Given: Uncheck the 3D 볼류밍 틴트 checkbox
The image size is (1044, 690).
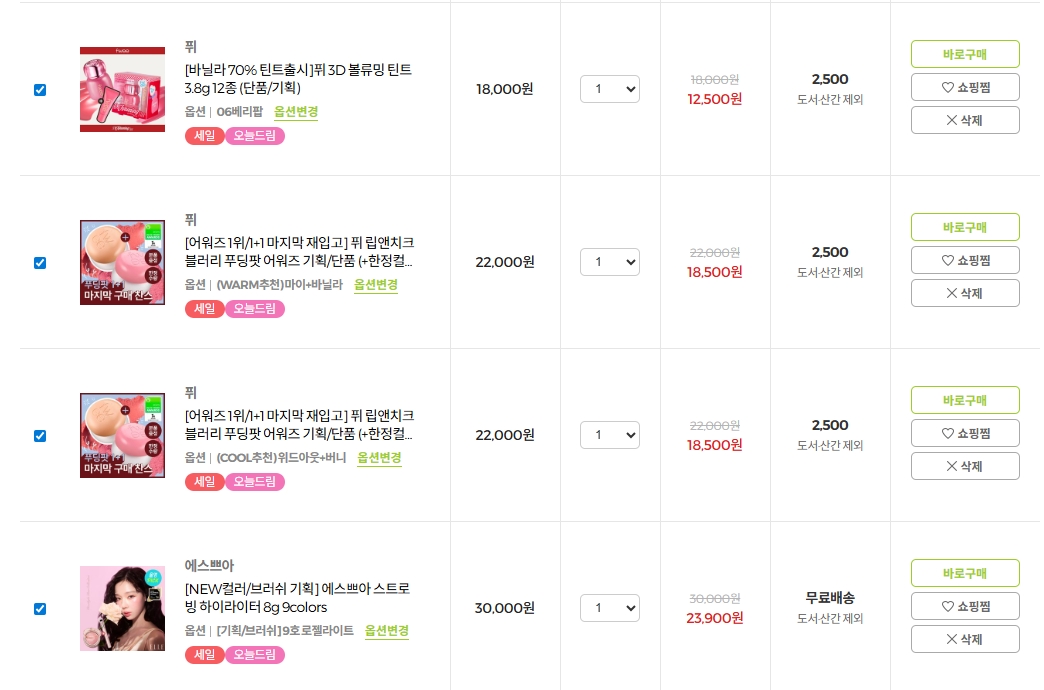Looking at the screenshot, I should pos(40,90).
